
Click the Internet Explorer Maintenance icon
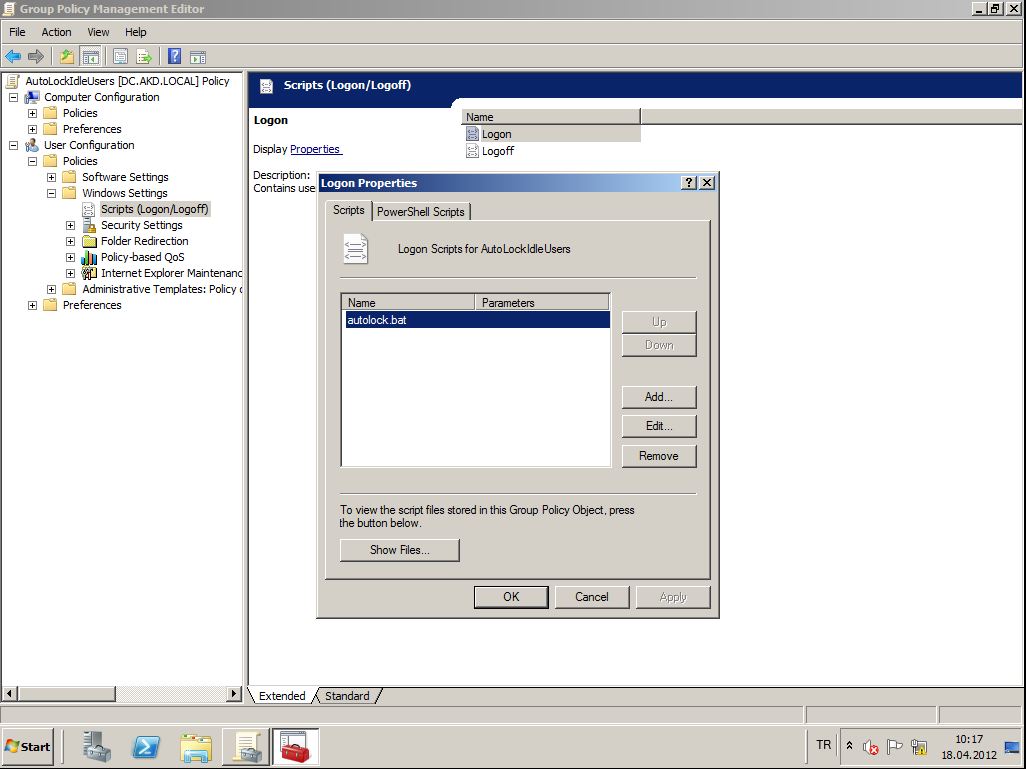click(x=89, y=273)
